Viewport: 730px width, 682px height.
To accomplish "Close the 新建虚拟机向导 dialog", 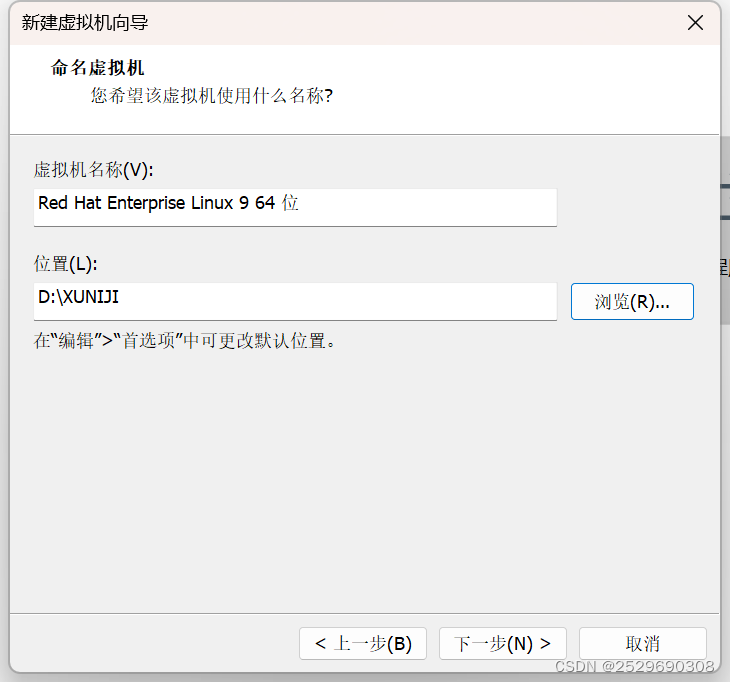I will point(696,22).
